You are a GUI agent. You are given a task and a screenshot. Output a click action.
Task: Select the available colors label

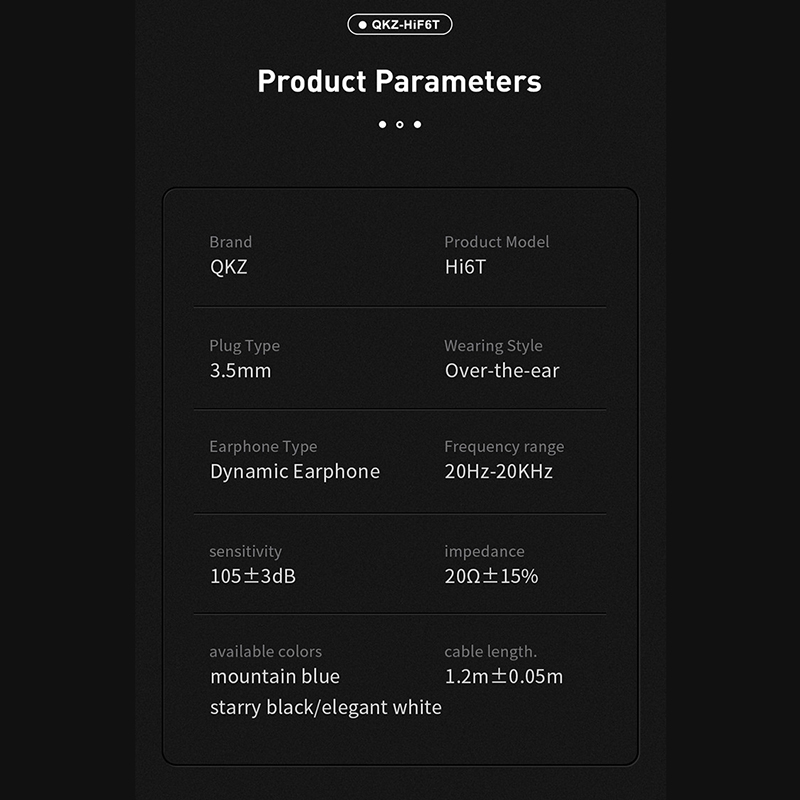pos(266,652)
